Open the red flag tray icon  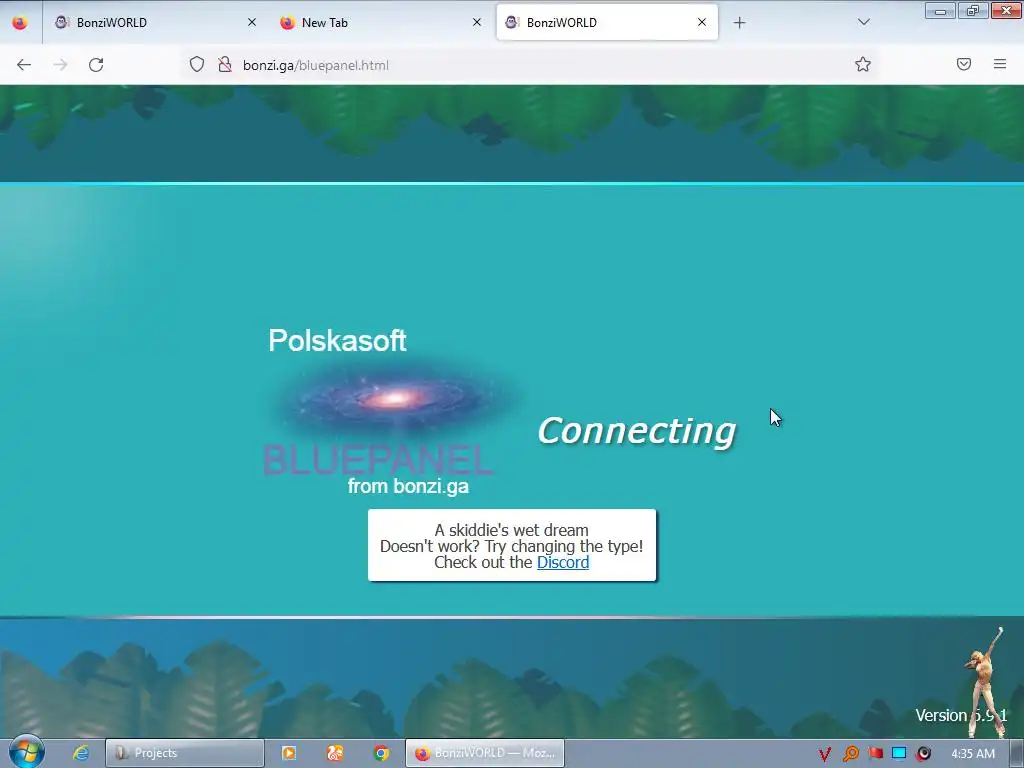tap(875, 754)
